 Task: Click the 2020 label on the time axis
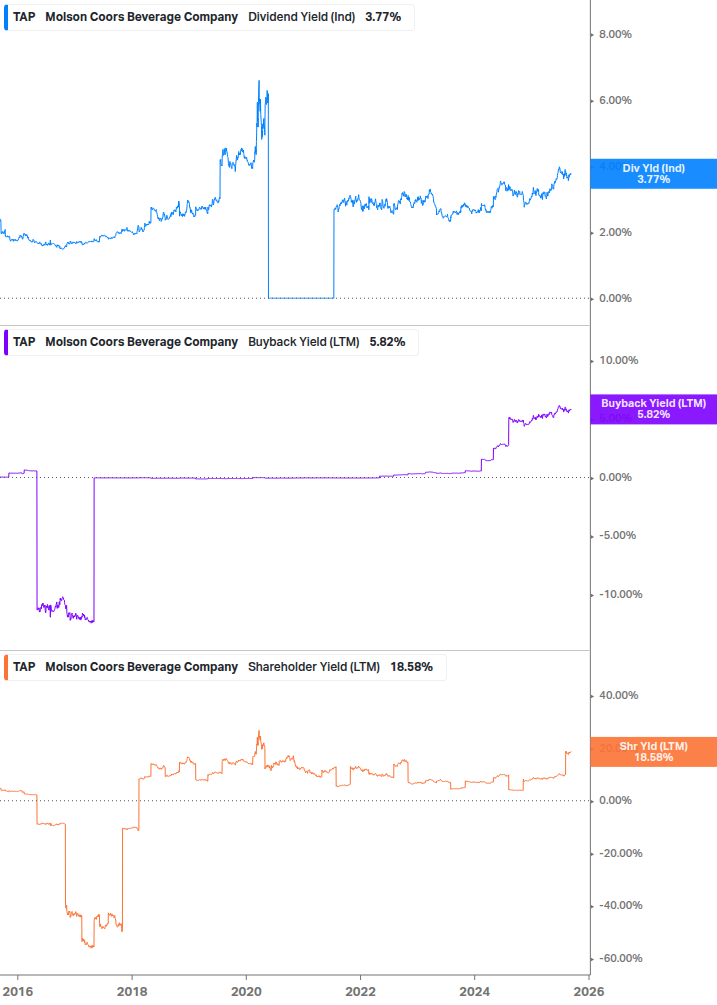246,992
